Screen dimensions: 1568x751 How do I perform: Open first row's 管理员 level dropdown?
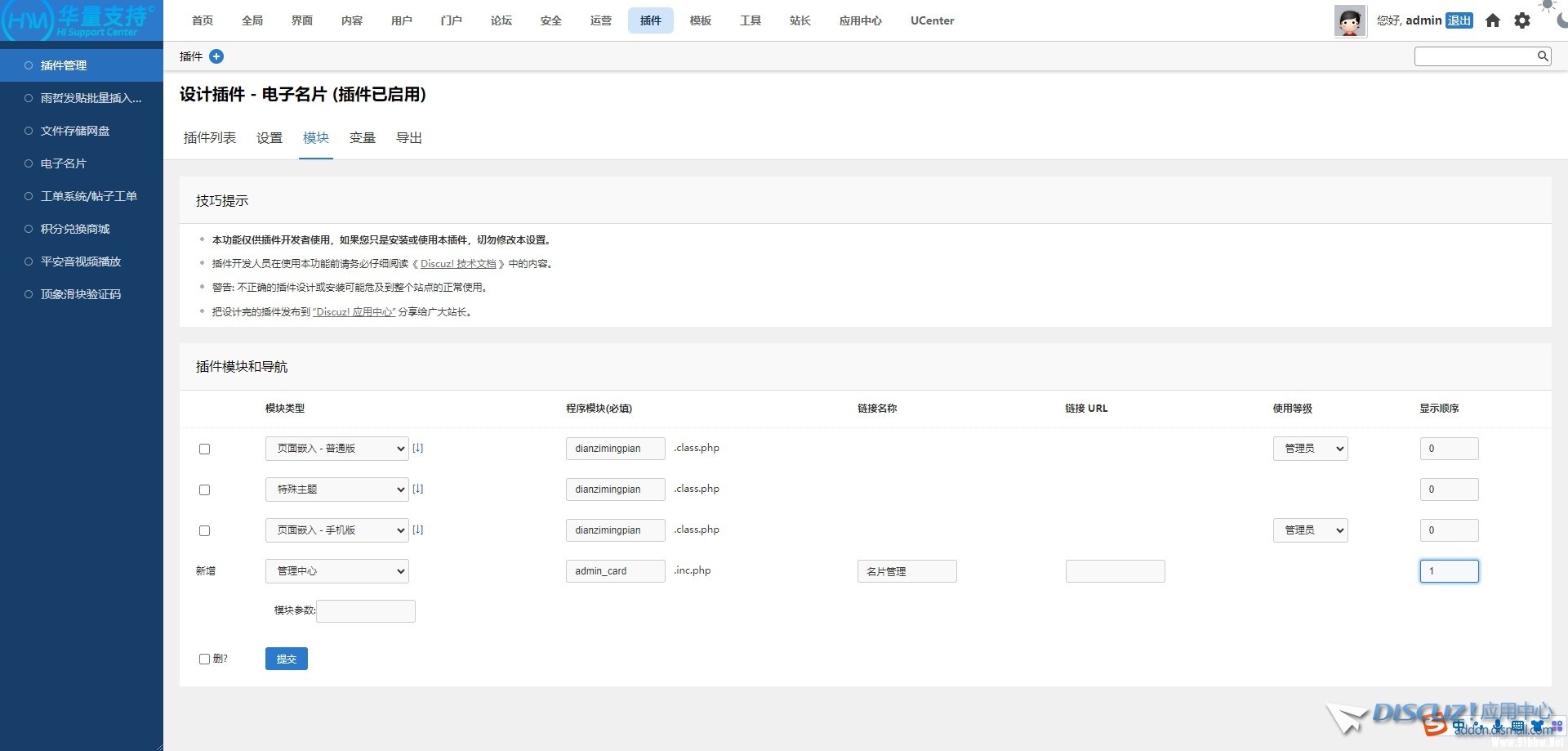click(1310, 449)
